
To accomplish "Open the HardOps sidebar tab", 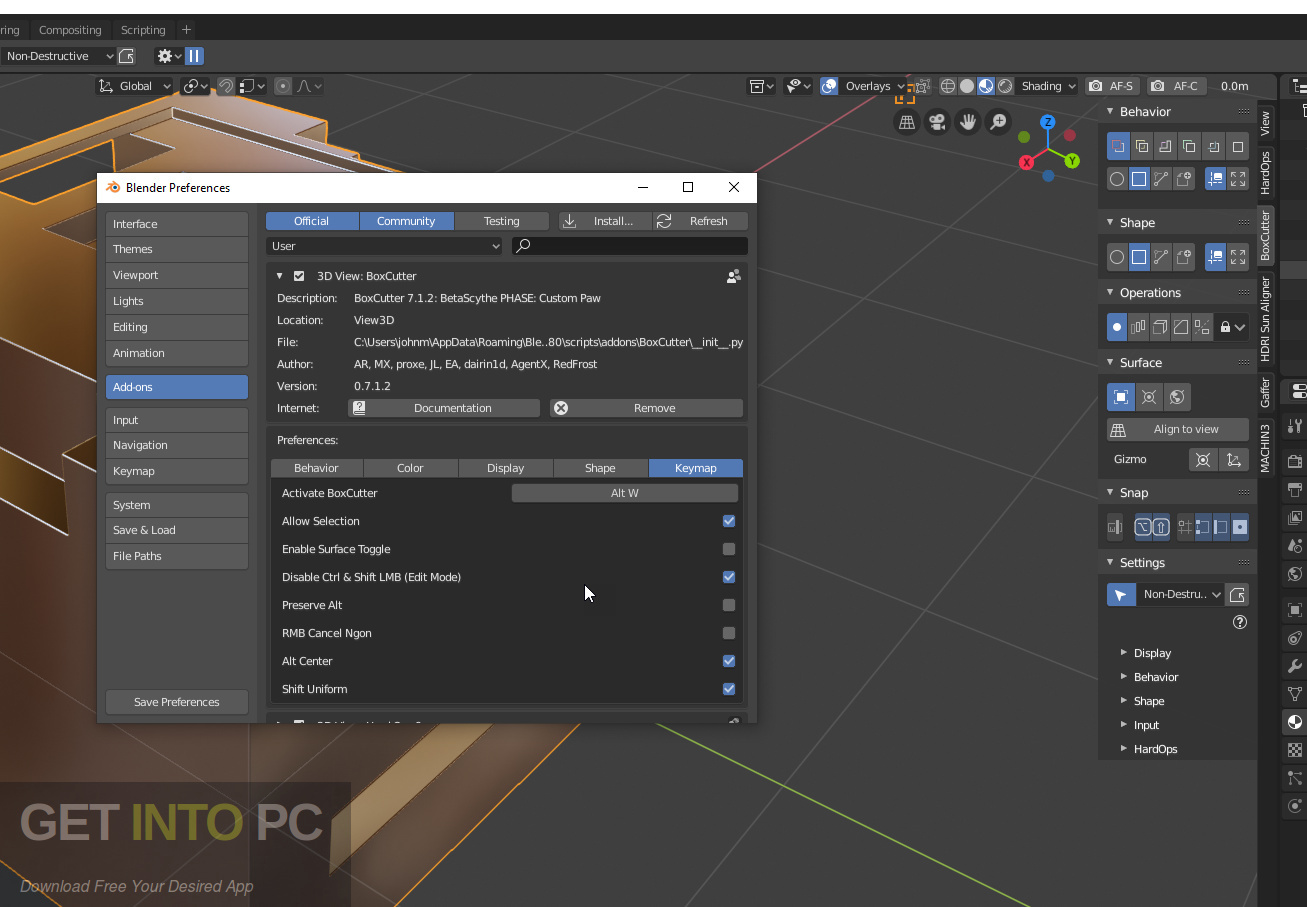I will pos(1265,172).
